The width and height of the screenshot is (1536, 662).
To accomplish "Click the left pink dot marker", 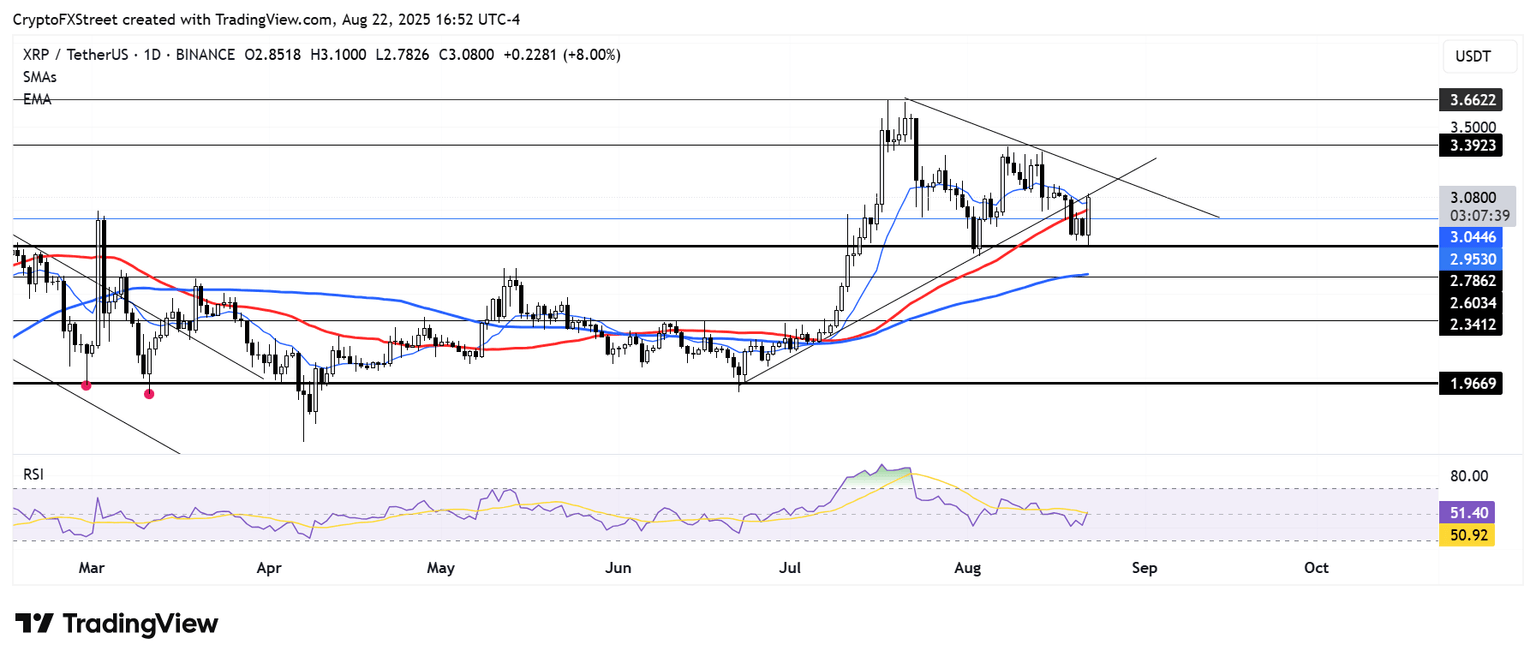I will (x=88, y=385).
